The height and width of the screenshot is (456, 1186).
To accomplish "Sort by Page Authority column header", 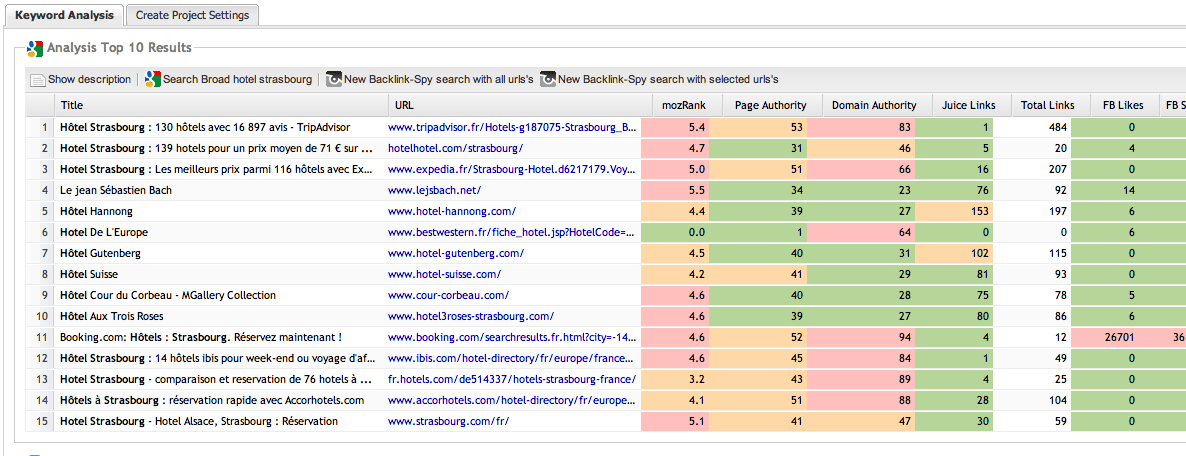I will [772, 105].
